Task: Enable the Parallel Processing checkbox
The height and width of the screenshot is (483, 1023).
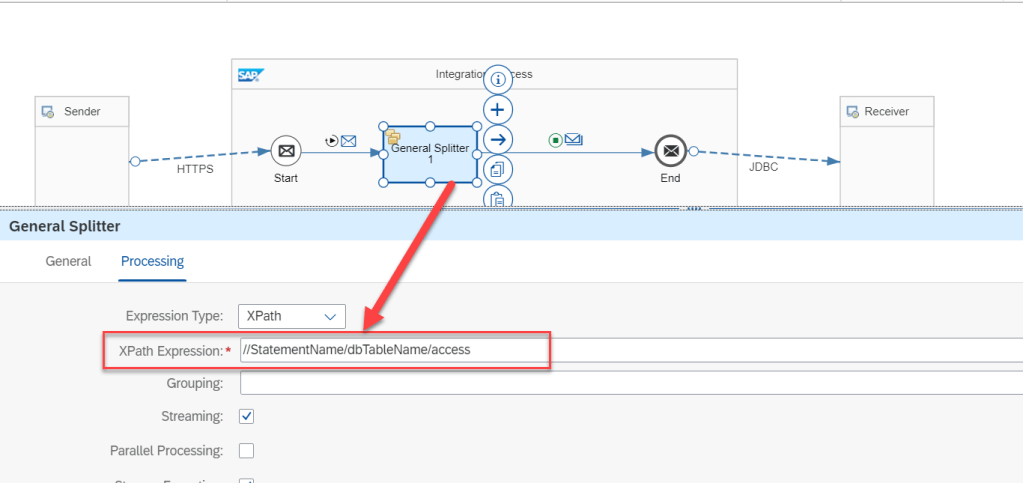Action: point(247,450)
